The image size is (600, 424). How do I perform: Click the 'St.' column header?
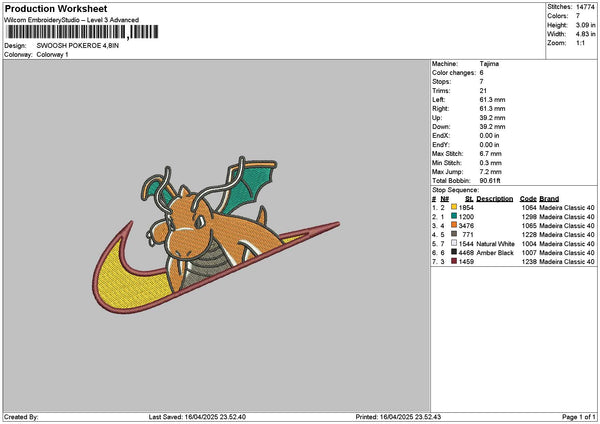click(469, 199)
